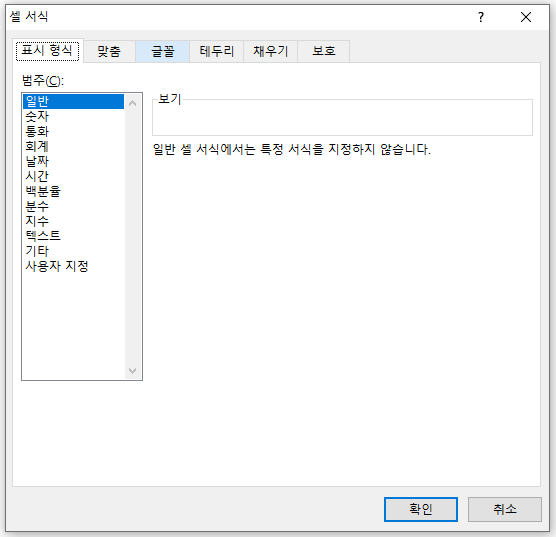Confirm with the 확인 button

pos(421,509)
